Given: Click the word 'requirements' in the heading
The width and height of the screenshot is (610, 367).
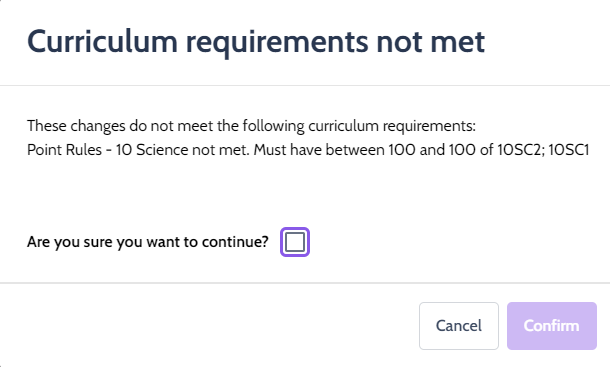Looking at the screenshot, I should tap(277, 44).
